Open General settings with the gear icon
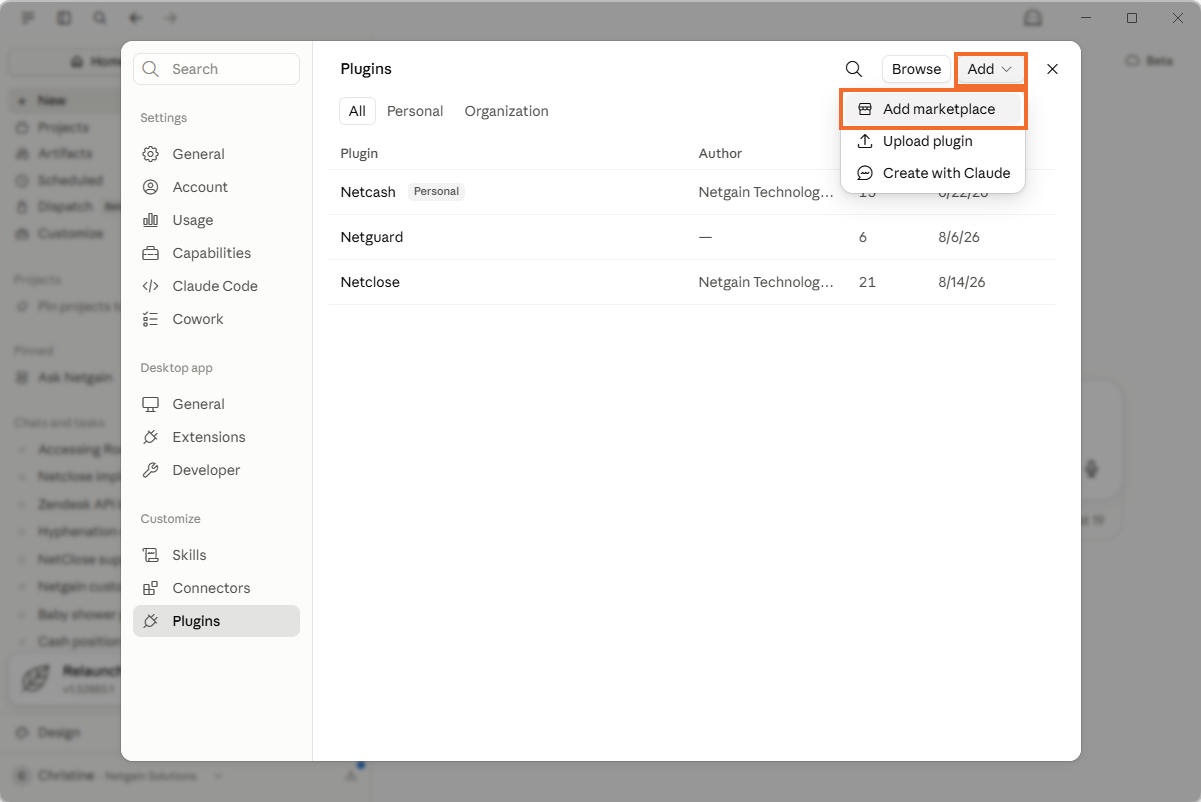1201x802 pixels. pos(150,154)
